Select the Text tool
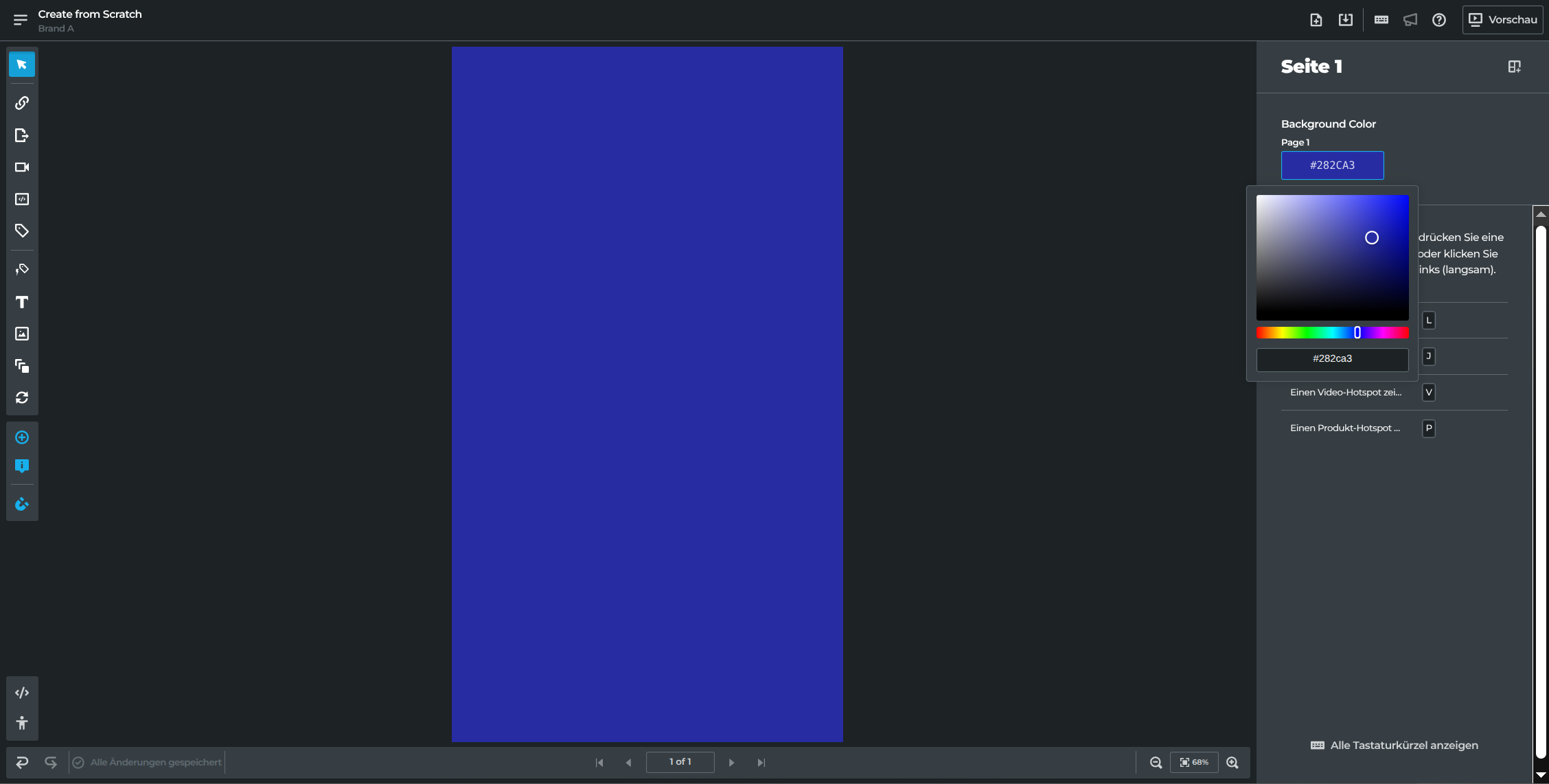This screenshot has height=784, width=1549. (22, 302)
